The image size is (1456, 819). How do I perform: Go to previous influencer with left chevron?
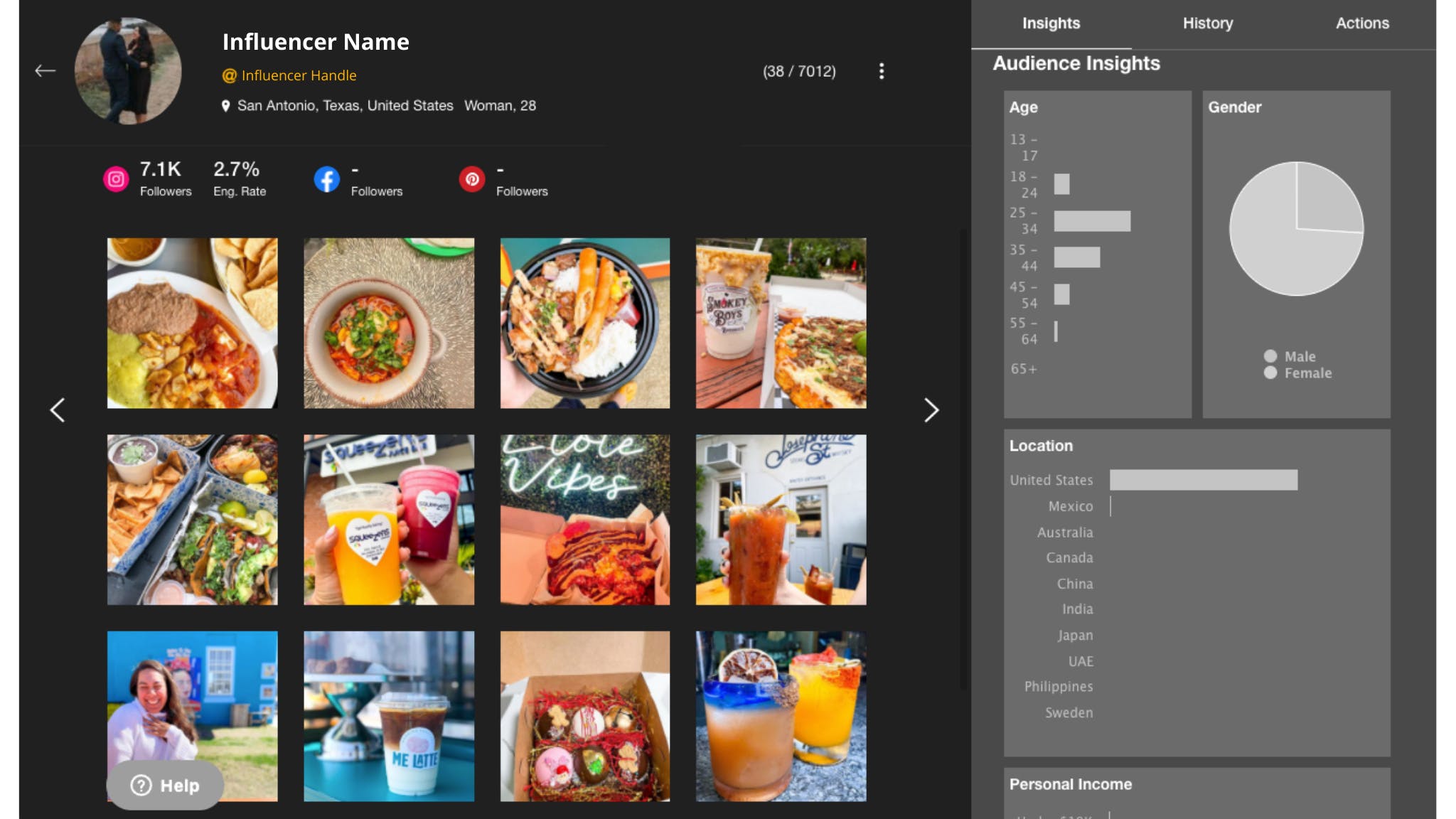58,410
